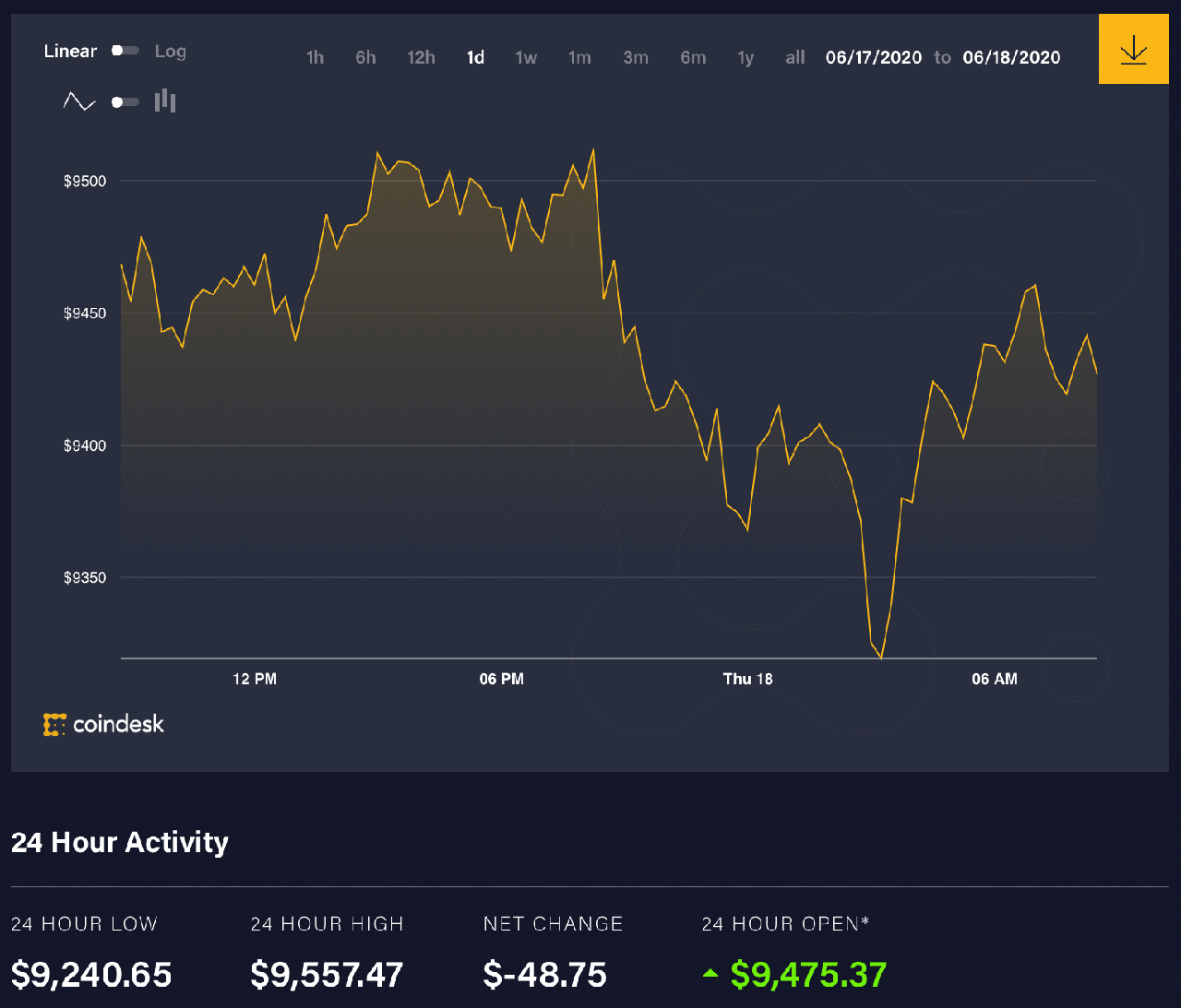Open the start date field 06/17/2020
1181x1008 pixels.
[x=874, y=57]
